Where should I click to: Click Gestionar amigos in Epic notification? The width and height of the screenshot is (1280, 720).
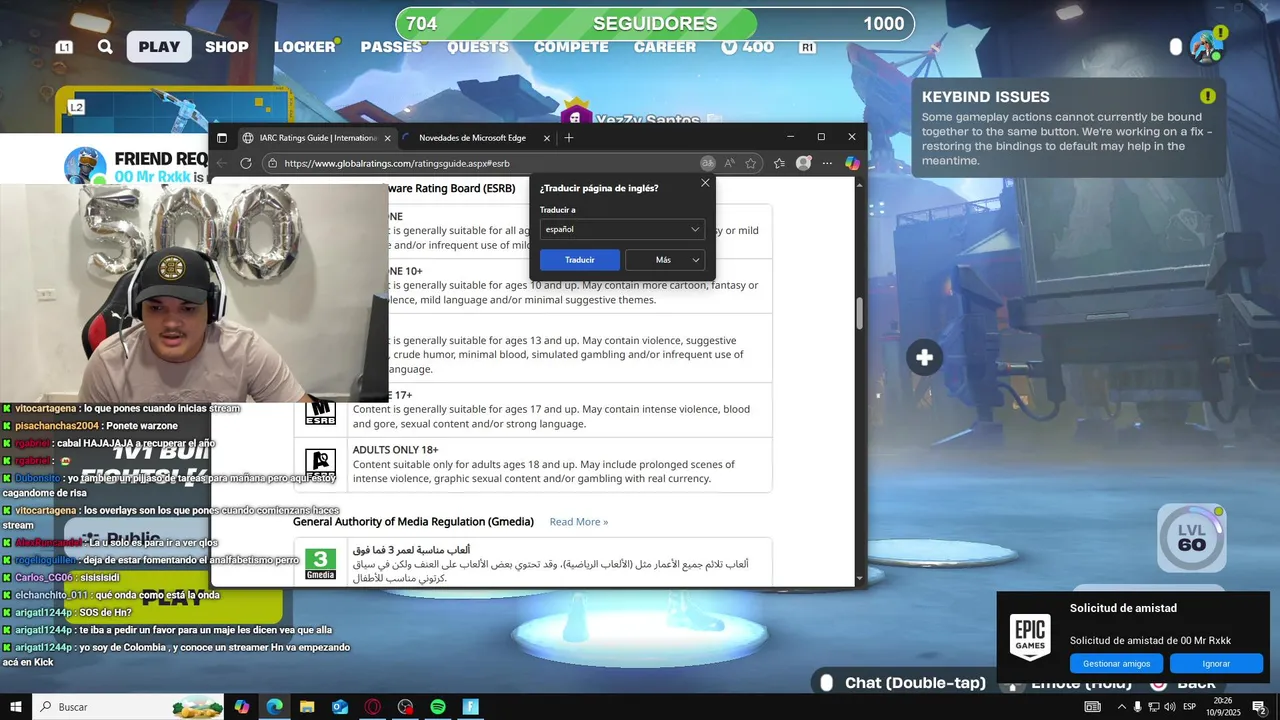[1116, 664]
